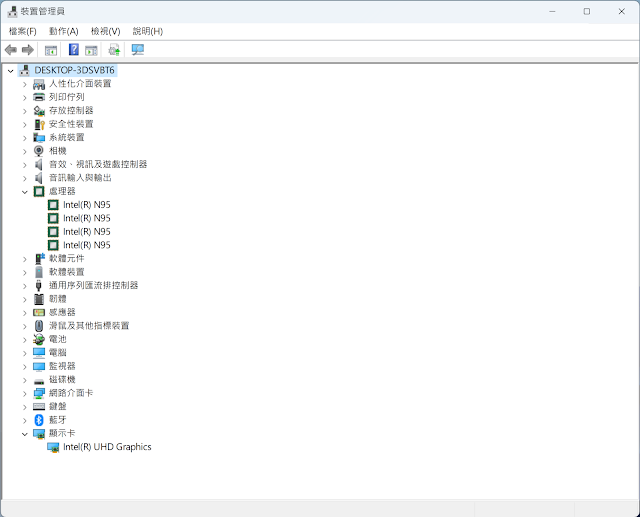
Task: Scan for hardware changes via monitor toolbar icon
Action: (x=138, y=50)
